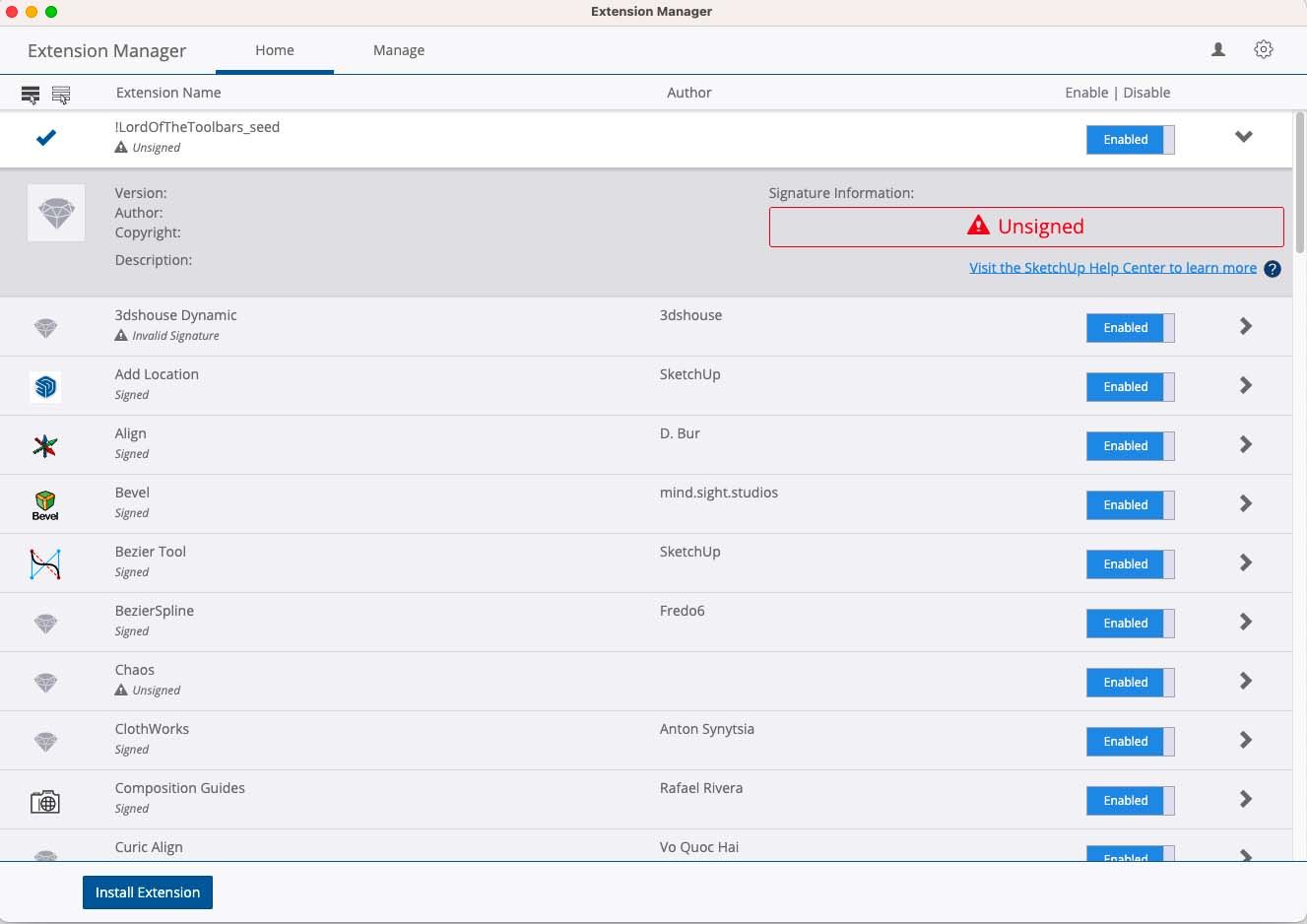Image resolution: width=1307 pixels, height=924 pixels.
Task: Click the Vo Quoc Hai author name
Action: [699, 847]
